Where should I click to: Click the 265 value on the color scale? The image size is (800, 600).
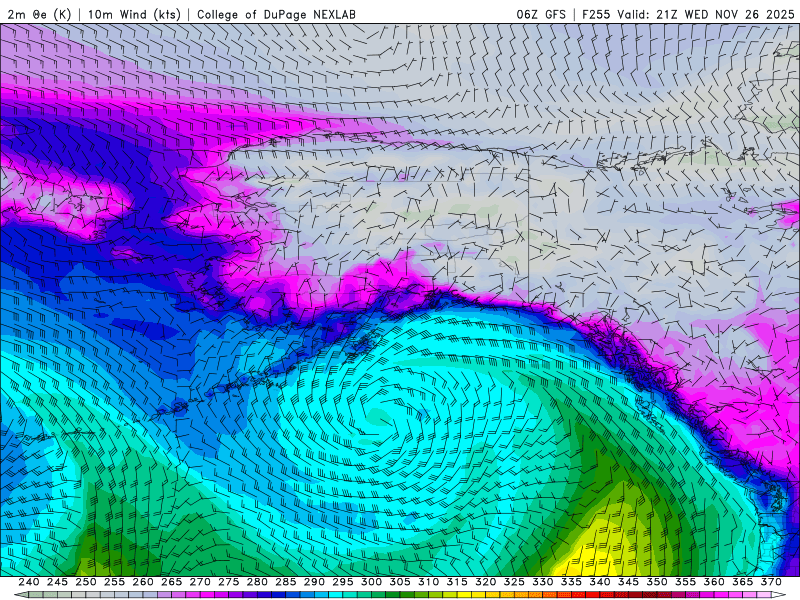point(172,582)
